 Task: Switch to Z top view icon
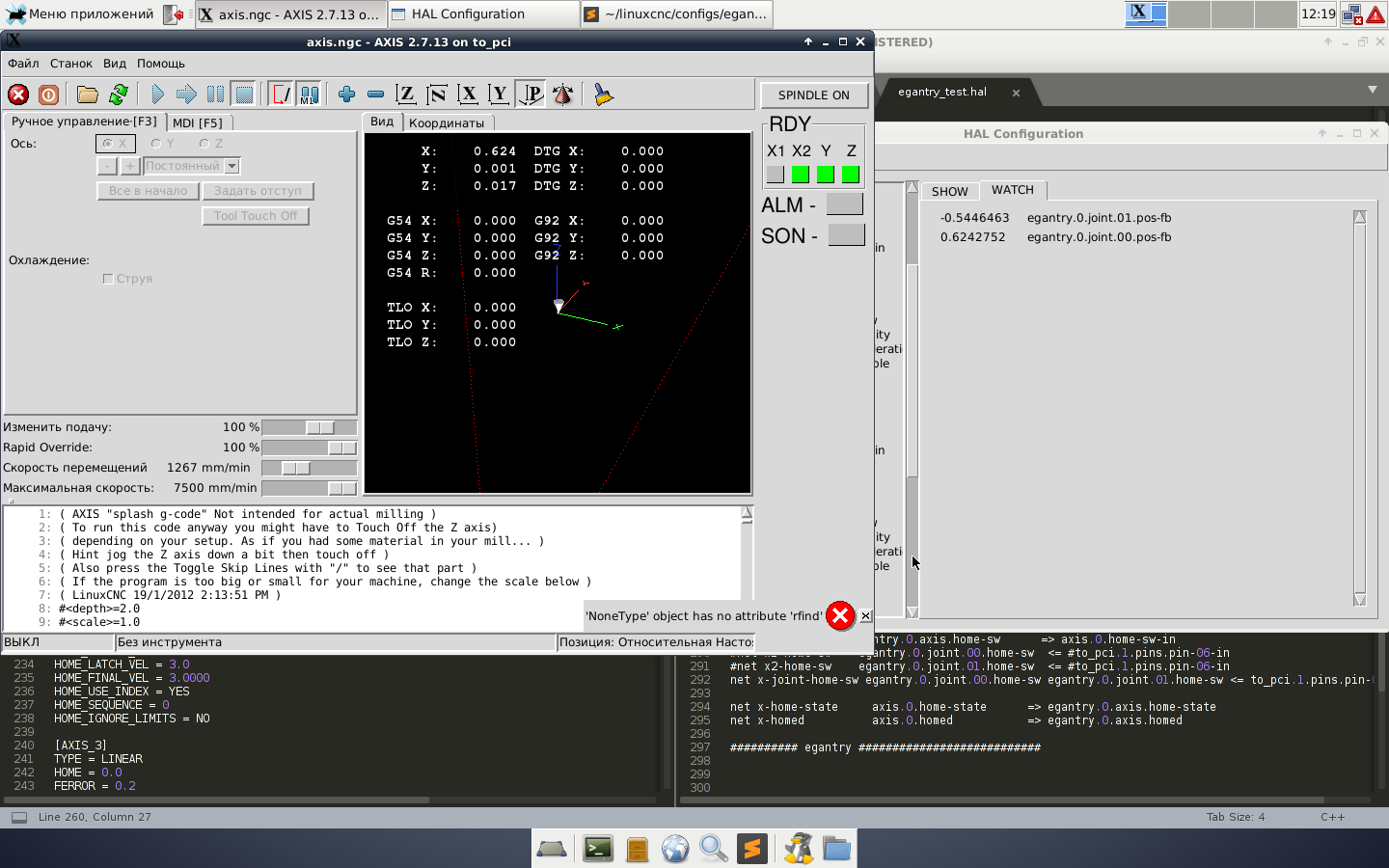(x=406, y=95)
